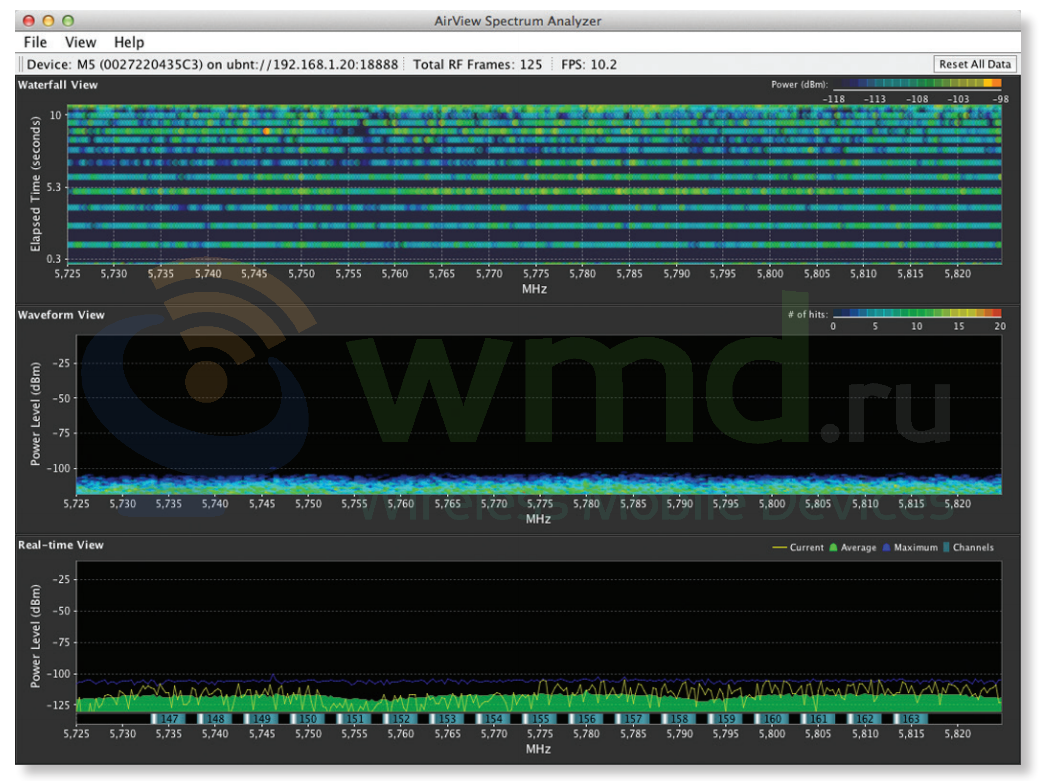Select channel 163 marker in Real-time View

tap(908, 719)
